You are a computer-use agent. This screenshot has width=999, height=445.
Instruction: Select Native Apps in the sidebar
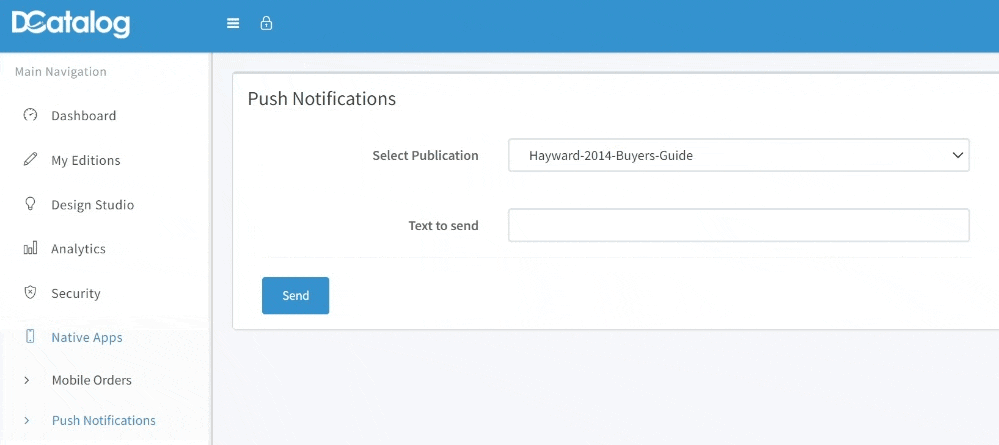click(x=87, y=337)
